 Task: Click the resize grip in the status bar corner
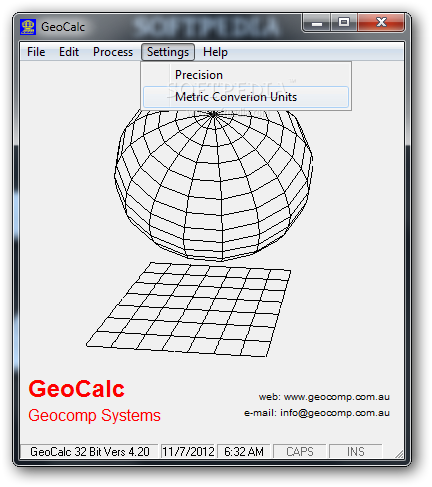399,454
